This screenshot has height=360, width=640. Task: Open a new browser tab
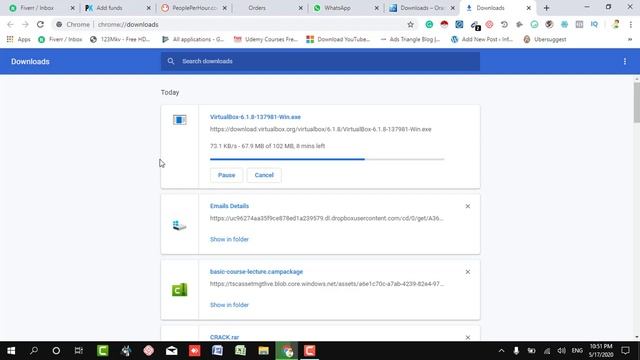[547, 8]
